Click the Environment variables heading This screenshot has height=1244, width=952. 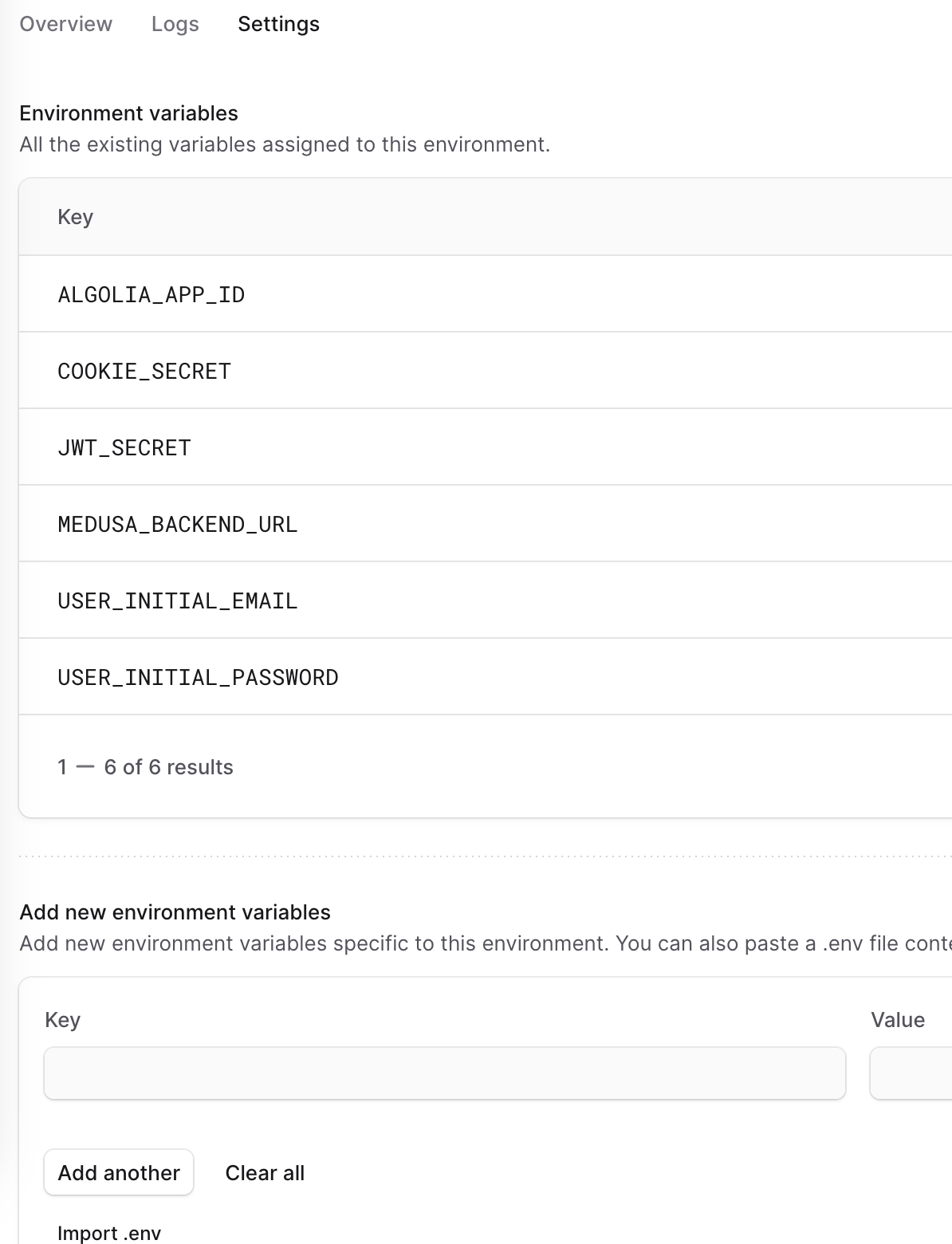129,113
